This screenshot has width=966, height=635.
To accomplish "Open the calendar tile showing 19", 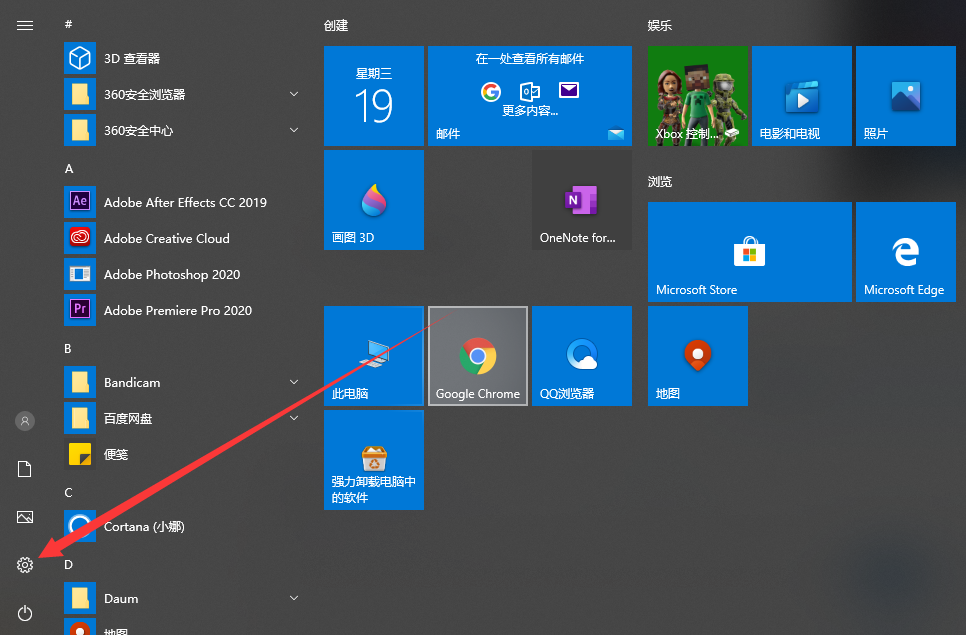I will [x=374, y=96].
